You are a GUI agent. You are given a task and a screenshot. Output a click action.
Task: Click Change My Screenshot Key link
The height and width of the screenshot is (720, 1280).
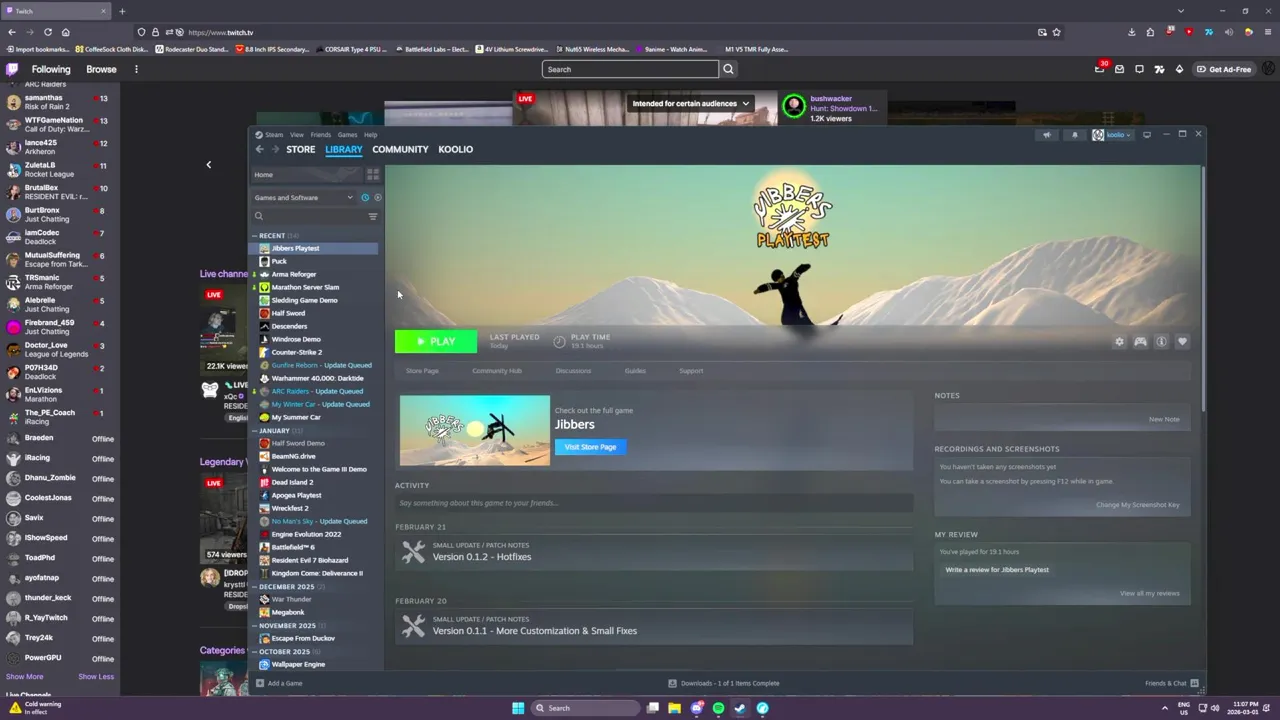pyautogui.click(x=1138, y=505)
